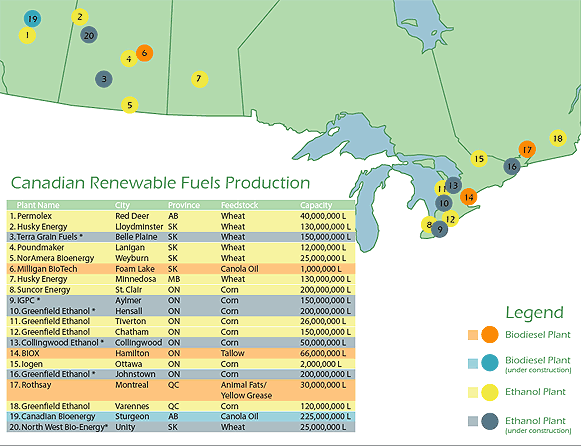Screen dimensions: 581x446
Task: Click gray map marker 9
Action: coord(440,229)
